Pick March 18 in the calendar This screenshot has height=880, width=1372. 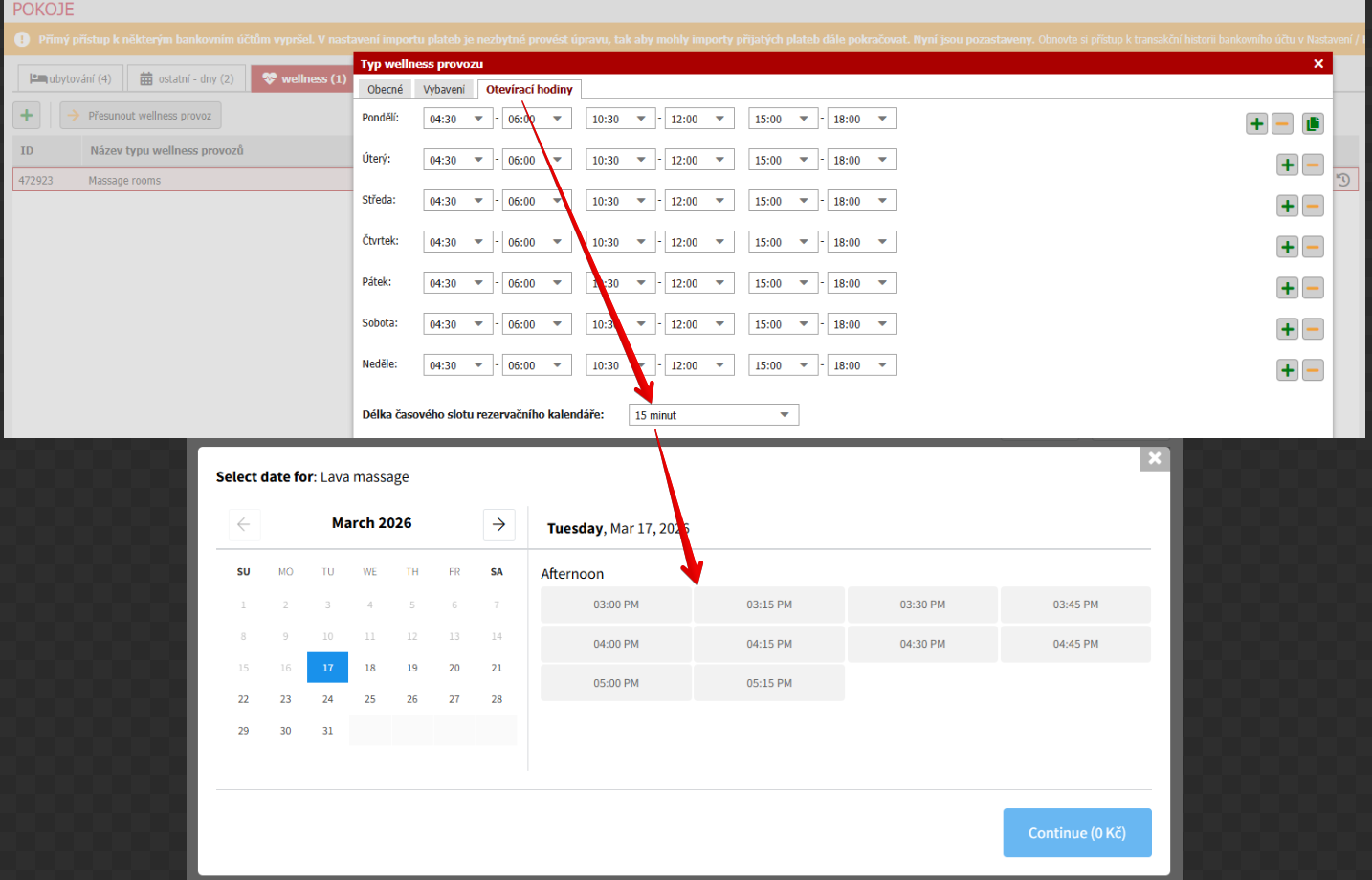pyautogui.click(x=370, y=668)
